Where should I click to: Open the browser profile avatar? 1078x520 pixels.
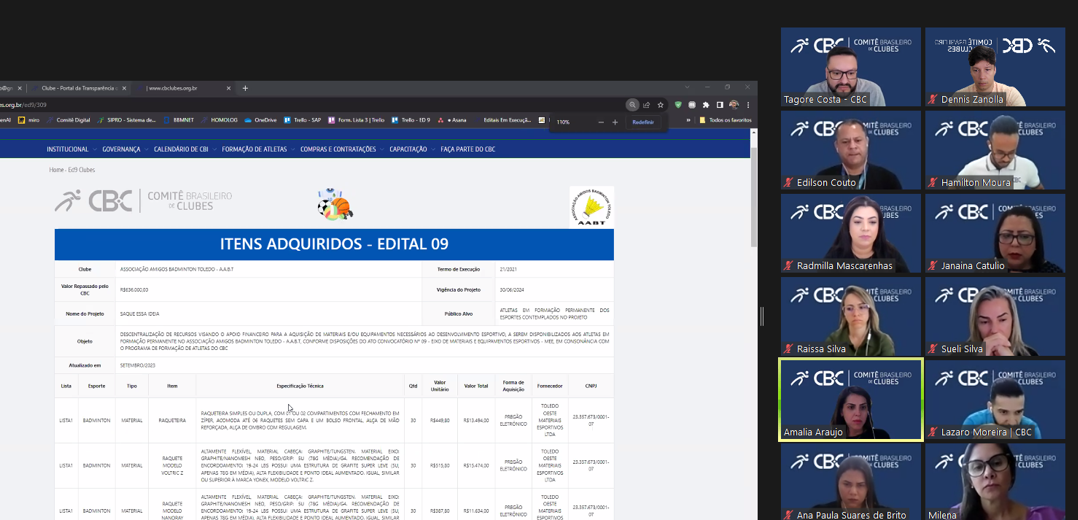734,105
